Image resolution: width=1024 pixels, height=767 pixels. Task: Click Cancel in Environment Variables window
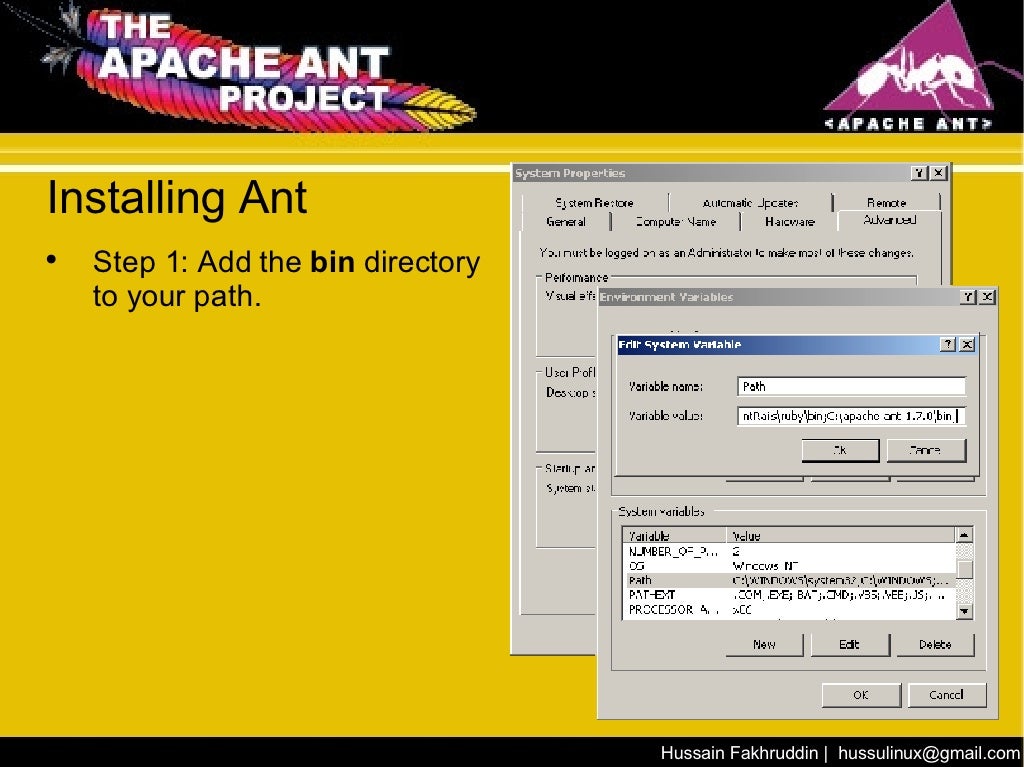pyautogui.click(x=946, y=694)
